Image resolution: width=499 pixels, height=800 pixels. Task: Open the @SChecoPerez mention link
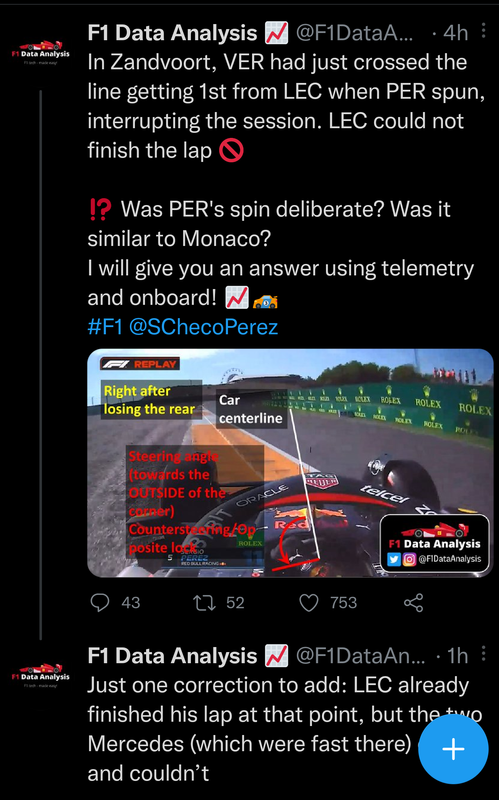[203, 327]
